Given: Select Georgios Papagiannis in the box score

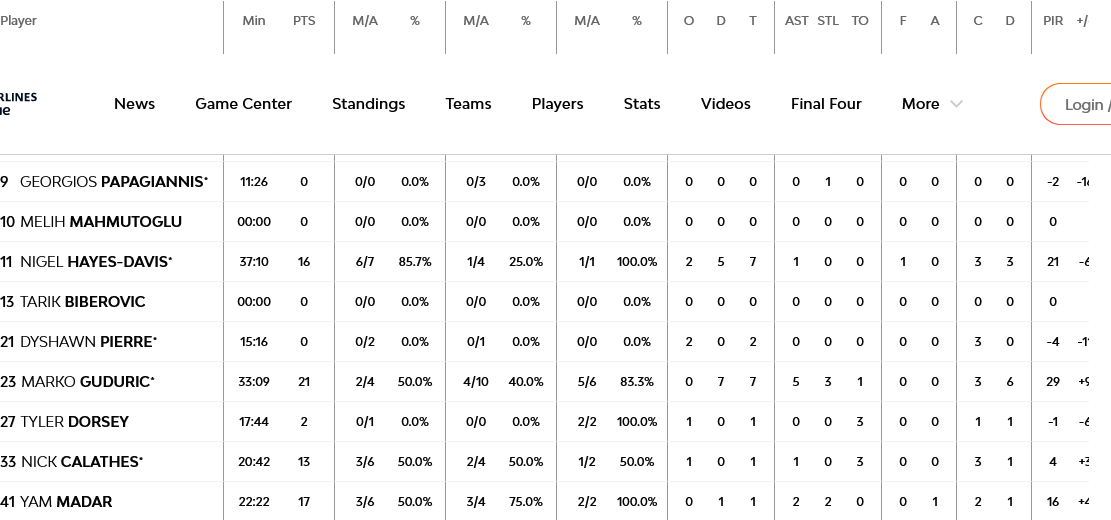Looking at the screenshot, I should click(113, 182).
